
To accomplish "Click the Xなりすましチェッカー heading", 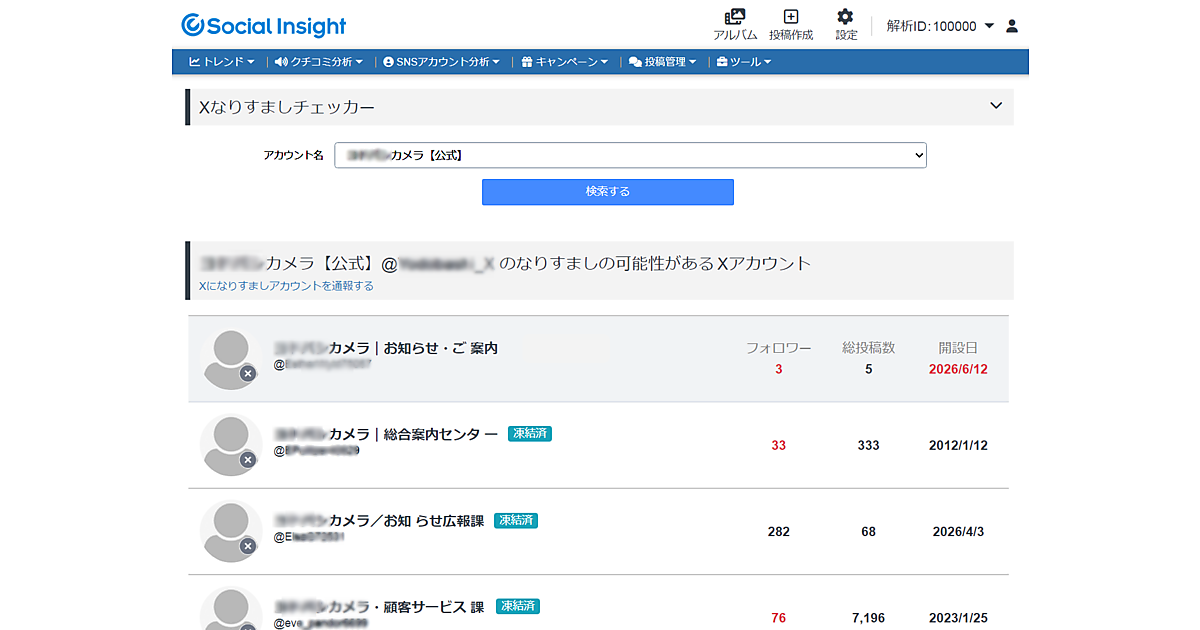I will [x=287, y=107].
